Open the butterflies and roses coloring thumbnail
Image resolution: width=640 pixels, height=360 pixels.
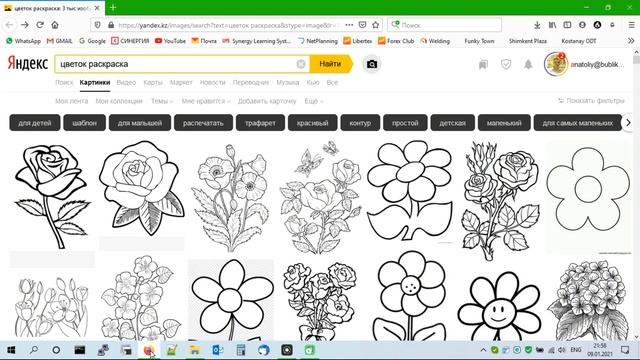(320, 197)
